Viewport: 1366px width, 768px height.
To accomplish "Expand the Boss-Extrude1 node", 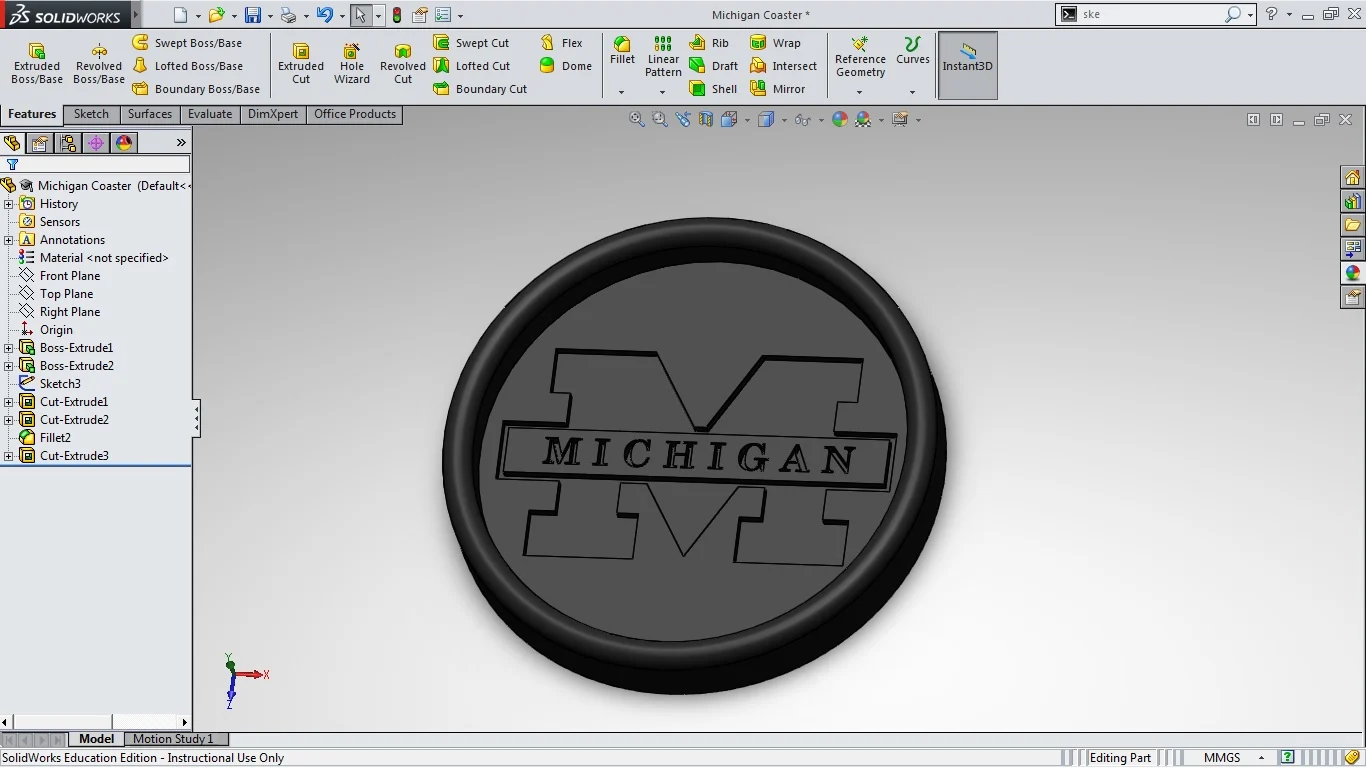I will (9, 348).
